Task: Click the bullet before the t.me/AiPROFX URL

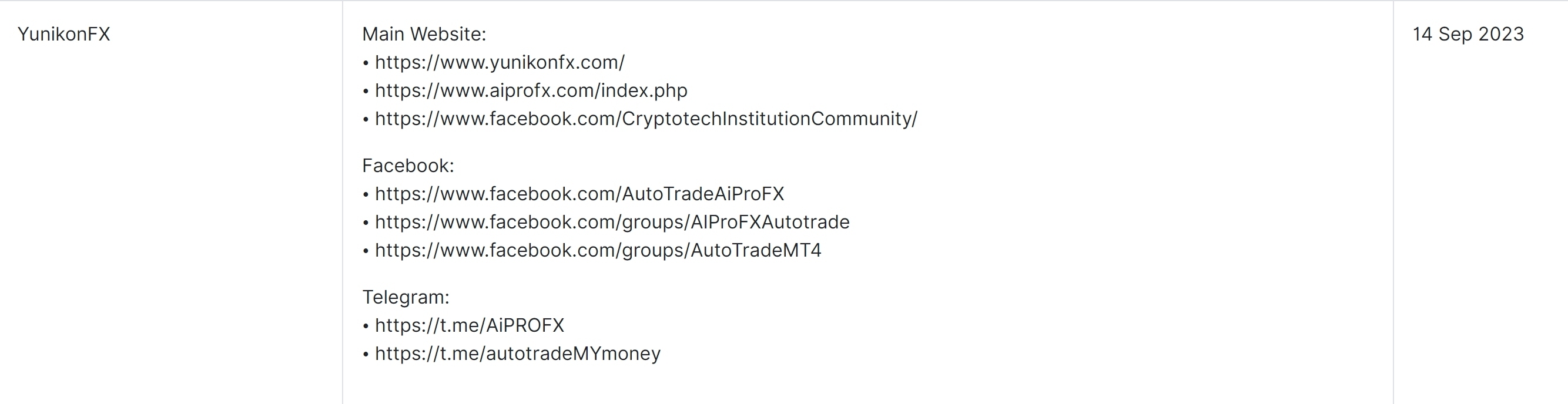Action: 366,326
